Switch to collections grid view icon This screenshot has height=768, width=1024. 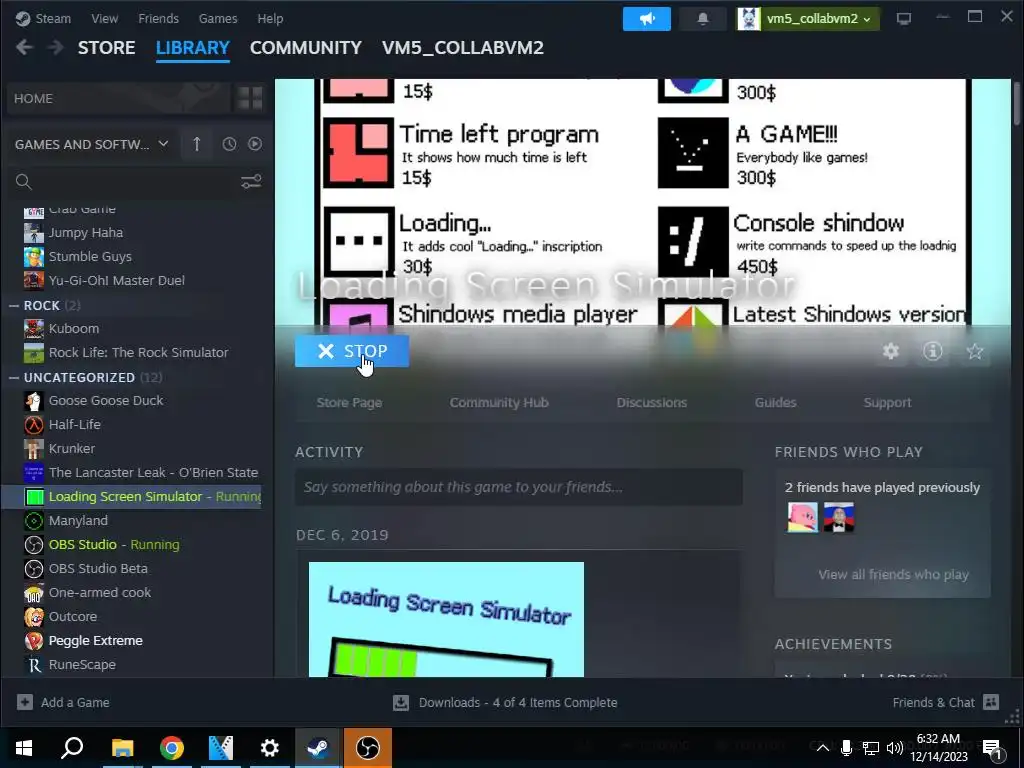click(250, 99)
